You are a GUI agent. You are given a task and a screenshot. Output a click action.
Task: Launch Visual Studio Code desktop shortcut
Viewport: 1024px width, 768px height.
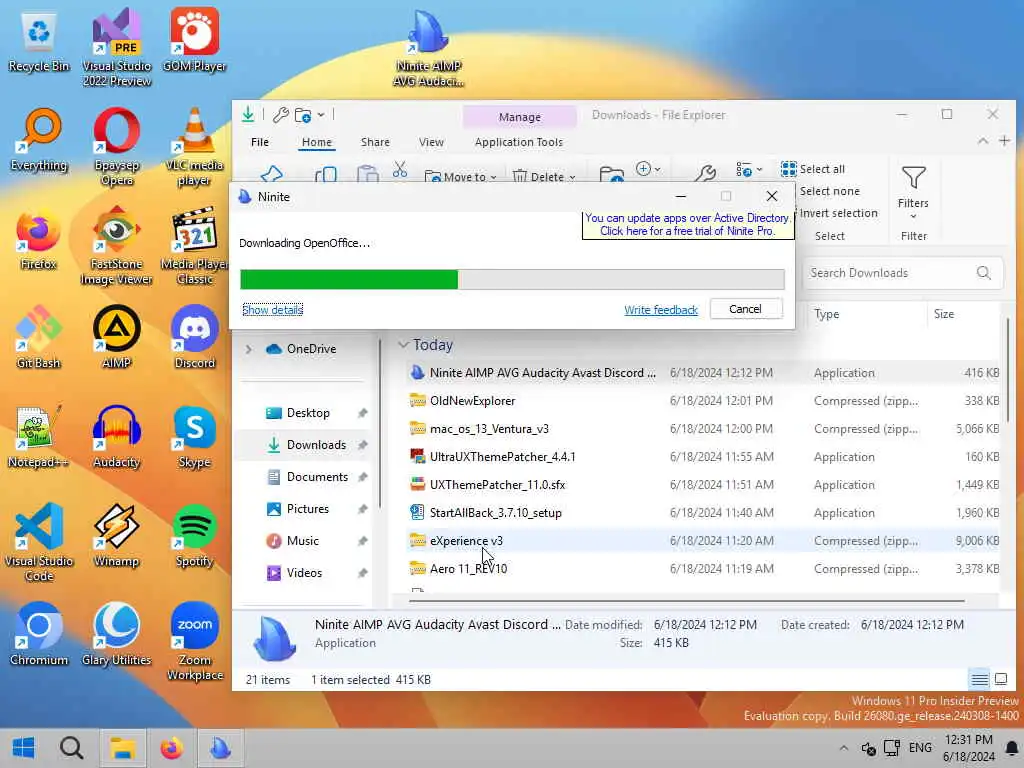pos(39,542)
